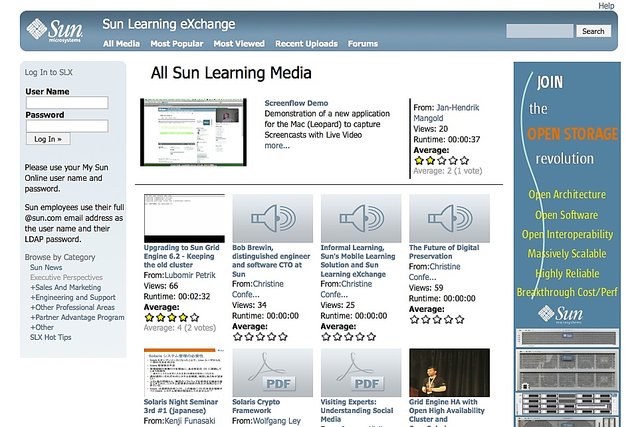640x427 pixels.
Task: Click 'Average: 2 (1 vote)' text
Action: pos(448,171)
